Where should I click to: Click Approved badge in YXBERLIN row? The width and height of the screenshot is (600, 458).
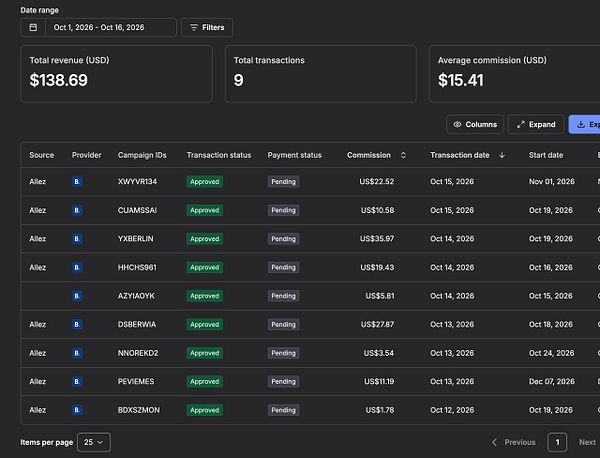tap(205, 239)
